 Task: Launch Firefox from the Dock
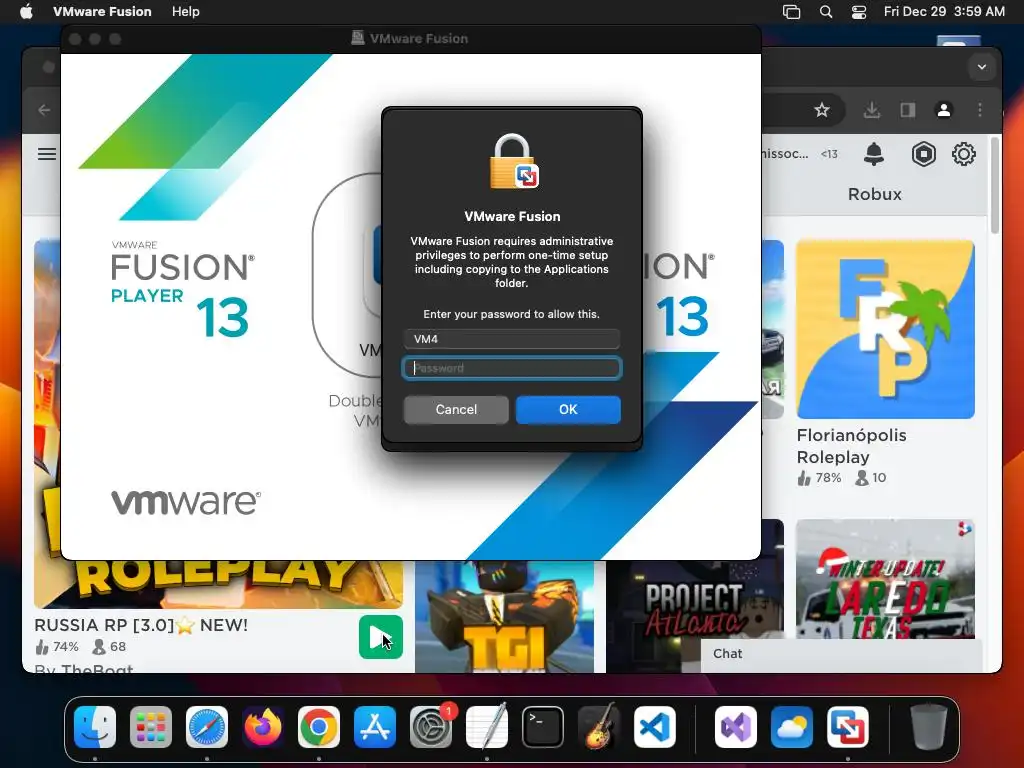263,727
